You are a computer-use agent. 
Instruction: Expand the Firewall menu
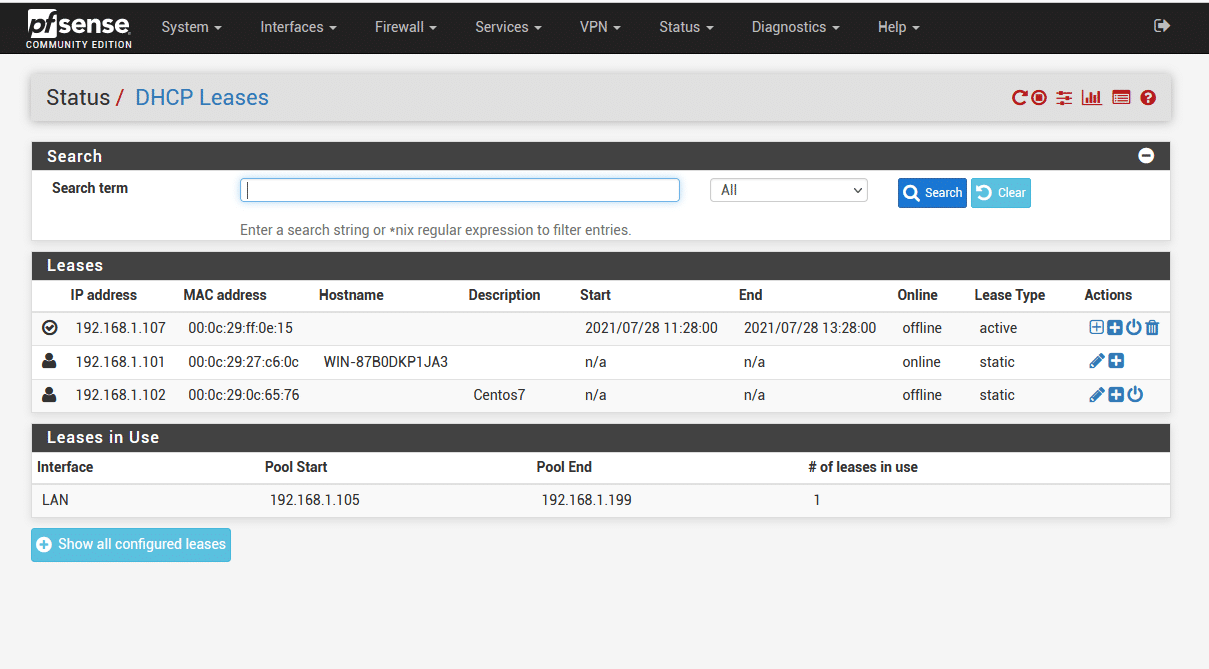coord(404,27)
